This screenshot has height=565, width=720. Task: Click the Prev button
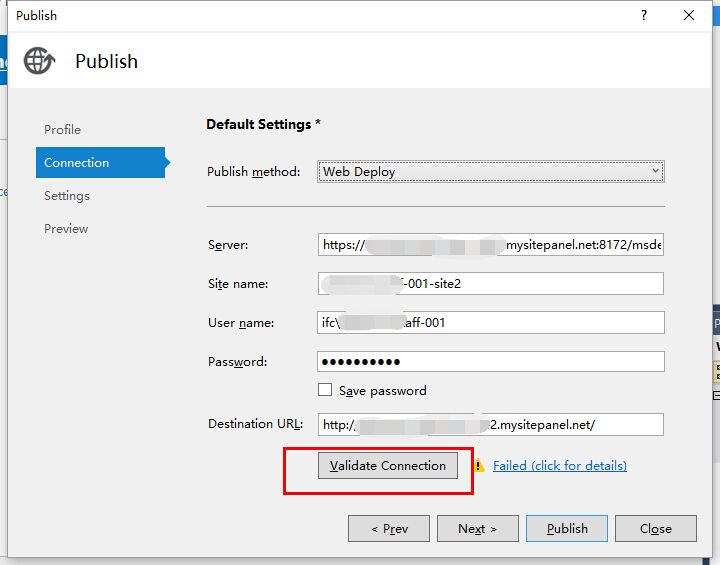click(x=389, y=528)
